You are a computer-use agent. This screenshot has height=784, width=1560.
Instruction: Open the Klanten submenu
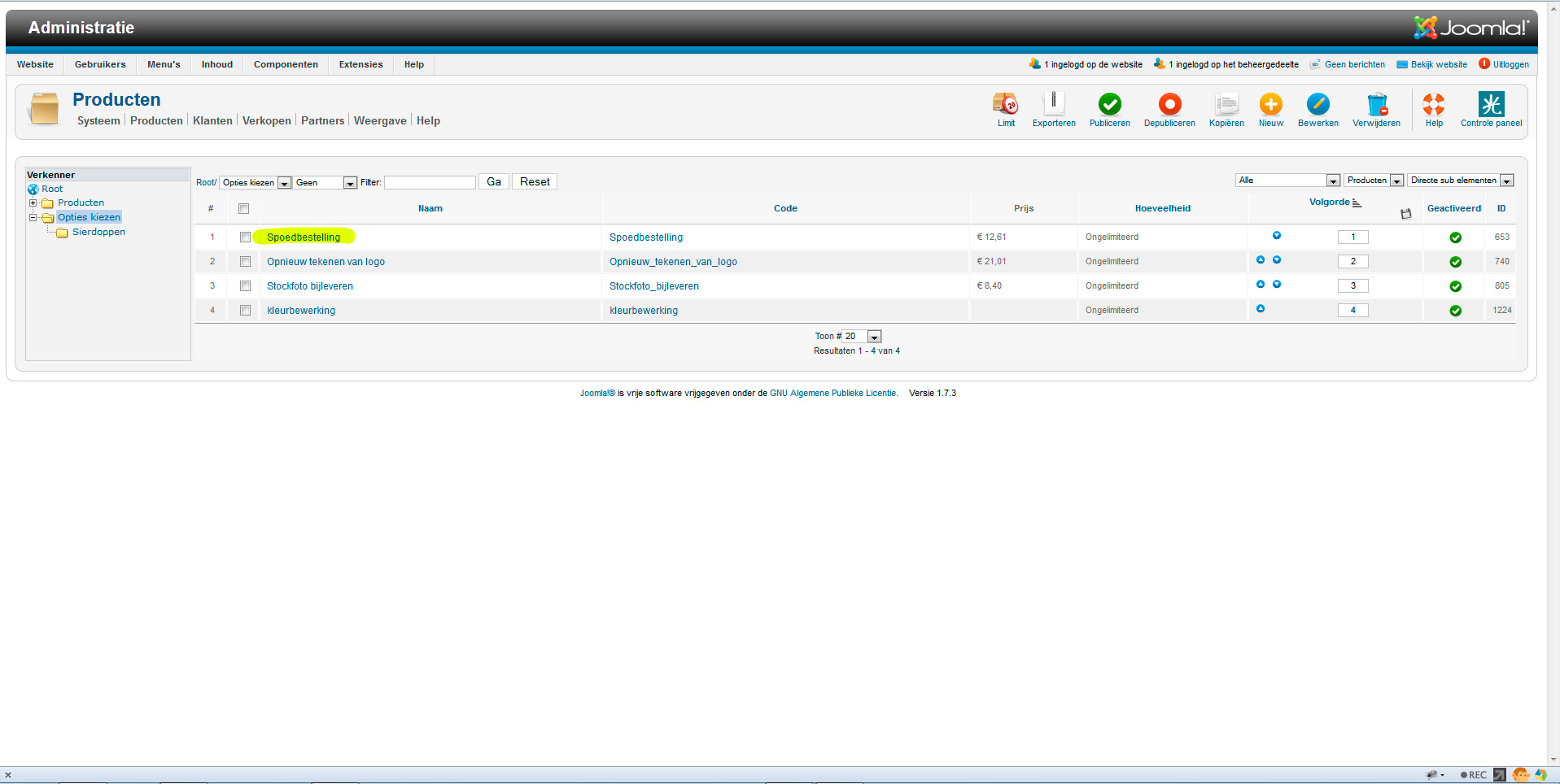tap(212, 121)
